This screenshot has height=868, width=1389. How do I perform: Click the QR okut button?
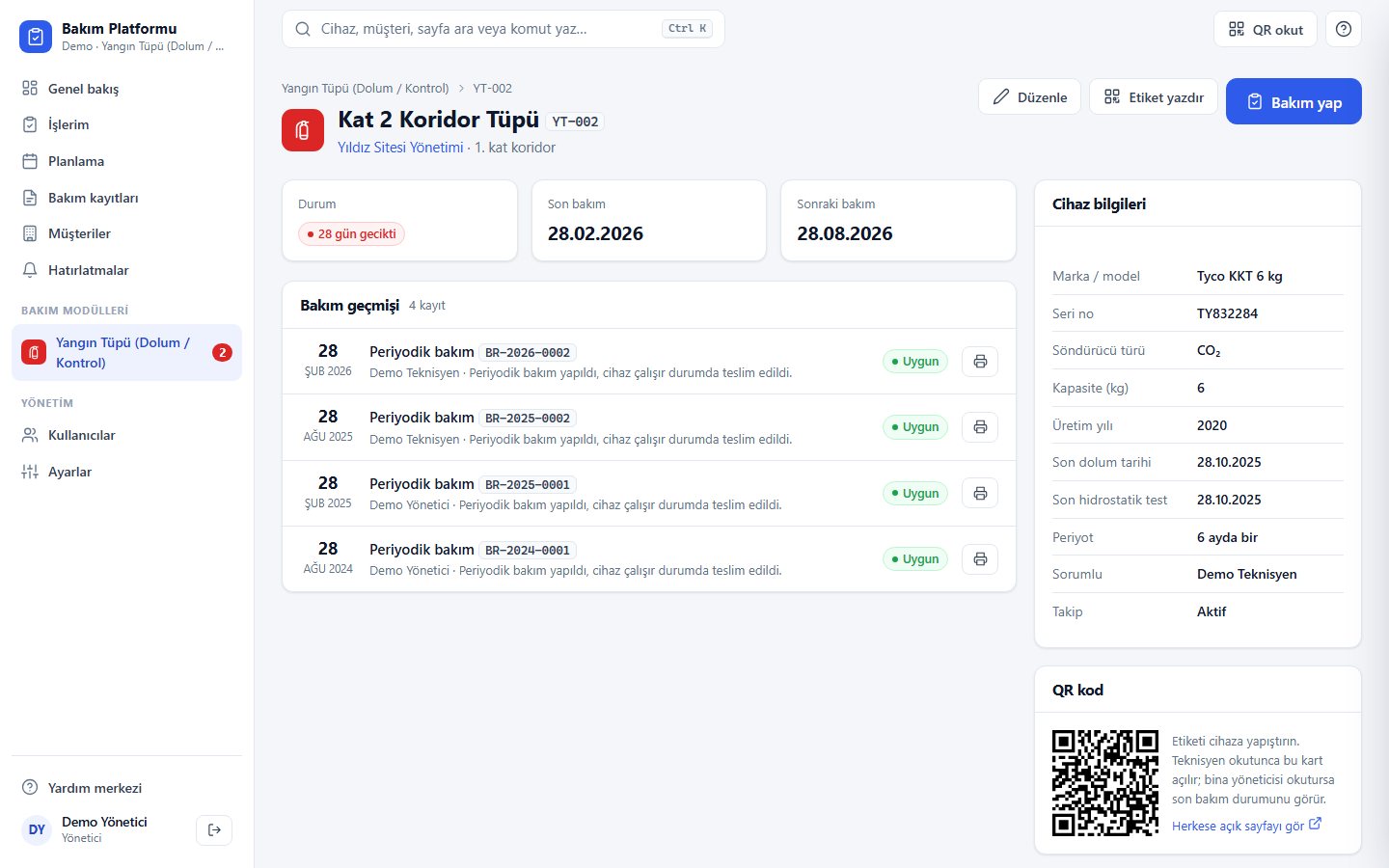click(1266, 29)
